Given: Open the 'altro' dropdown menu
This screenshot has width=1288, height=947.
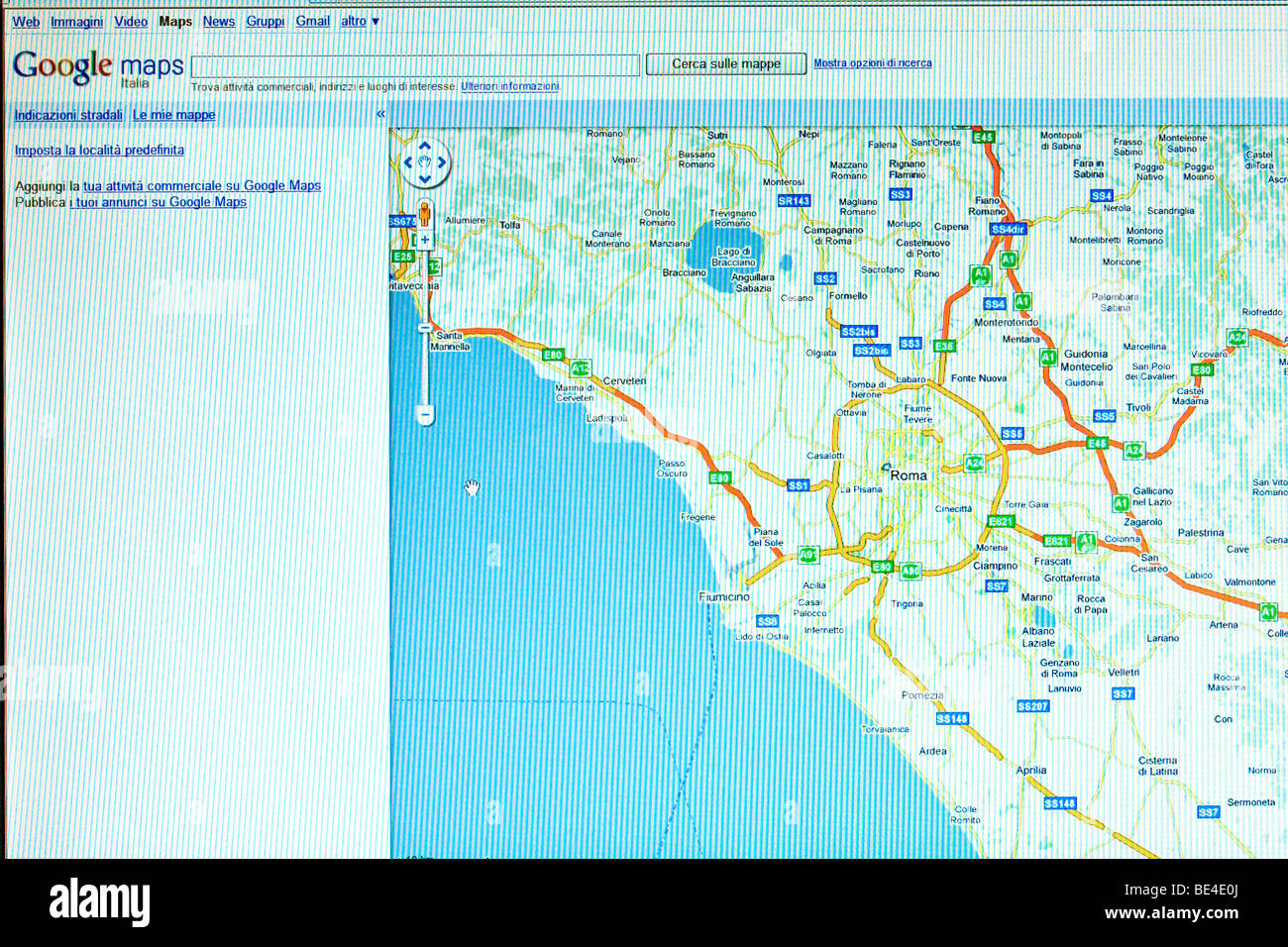Looking at the screenshot, I should click(x=360, y=21).
